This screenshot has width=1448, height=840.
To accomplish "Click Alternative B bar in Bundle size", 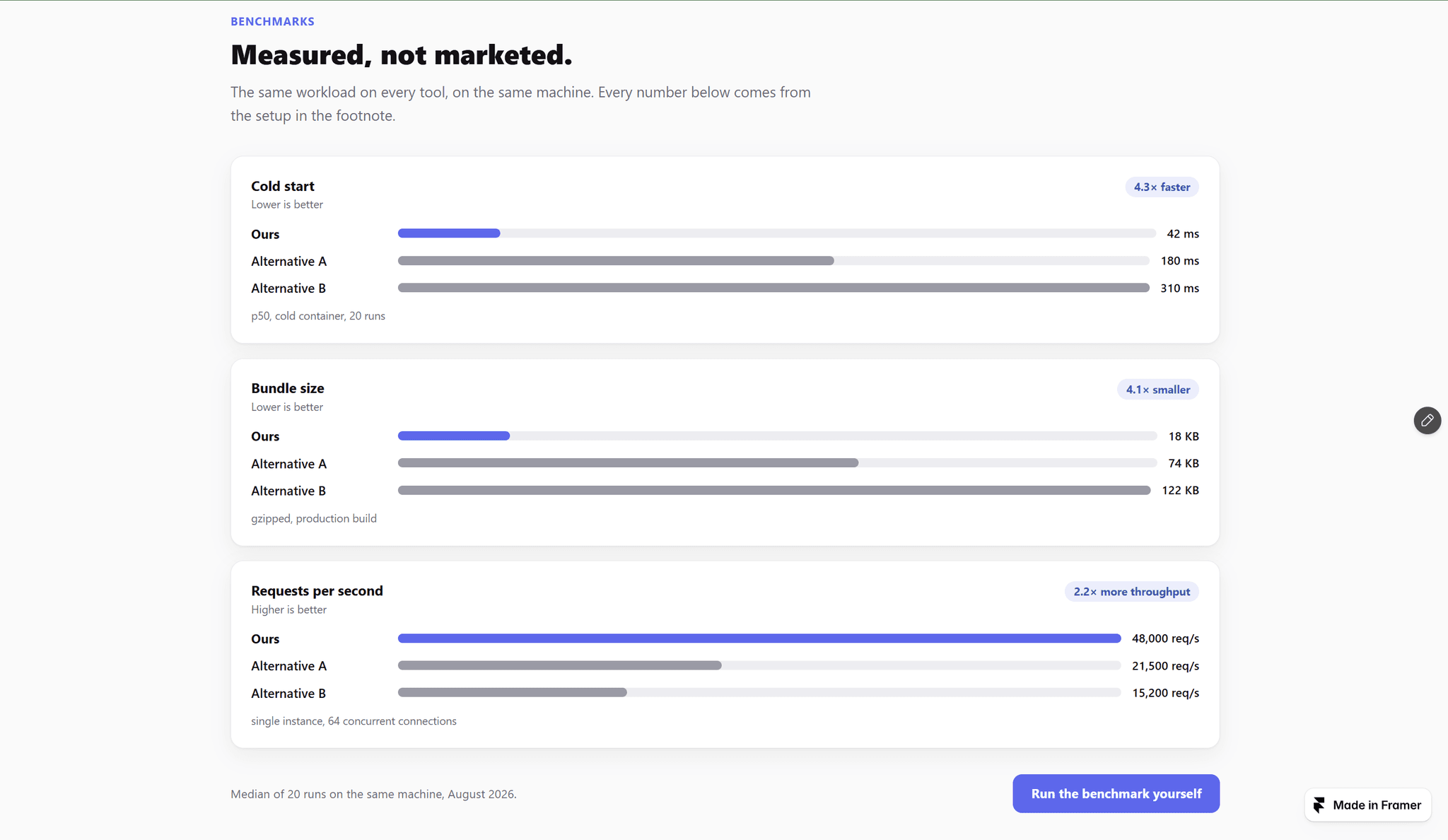I will point(774,490).
